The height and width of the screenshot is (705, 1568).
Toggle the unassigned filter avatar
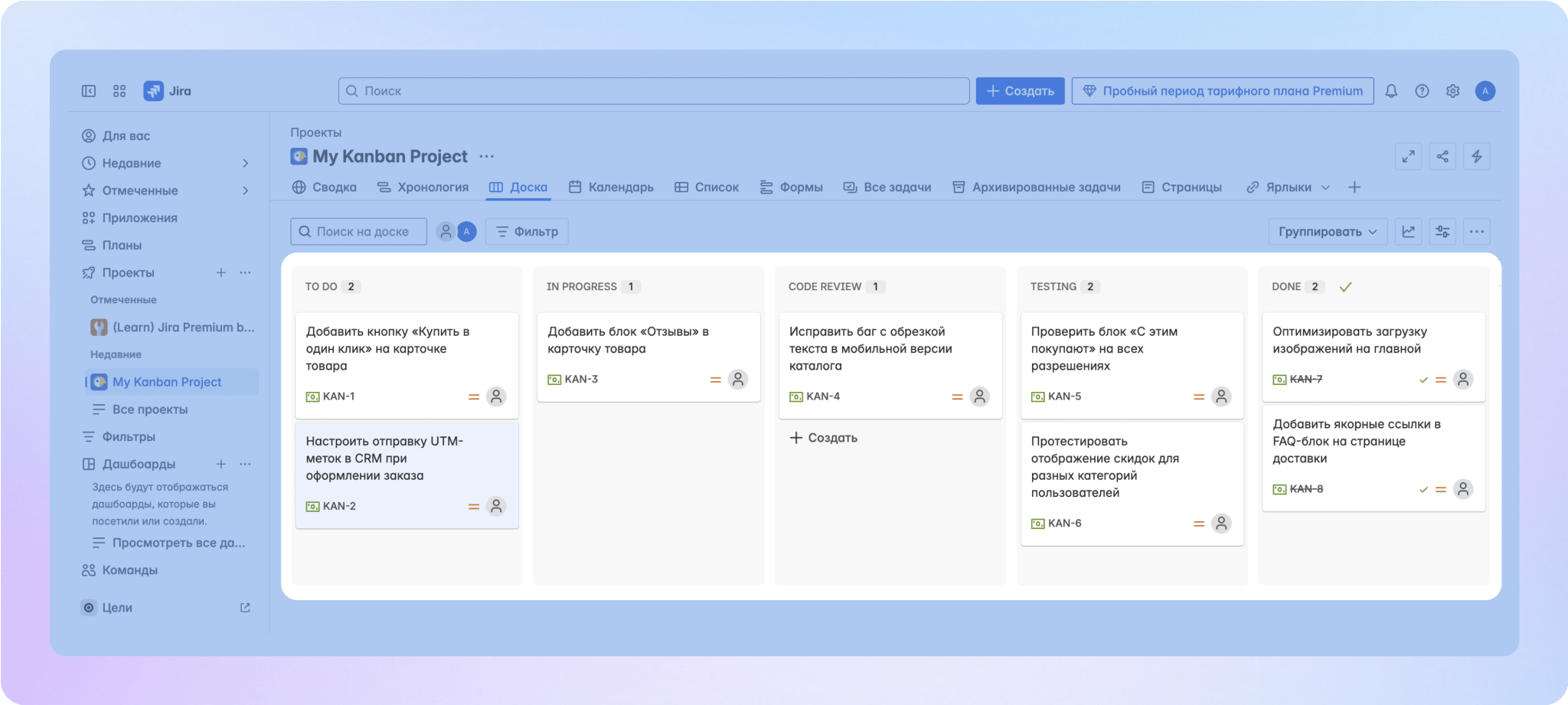click(446, 232)
